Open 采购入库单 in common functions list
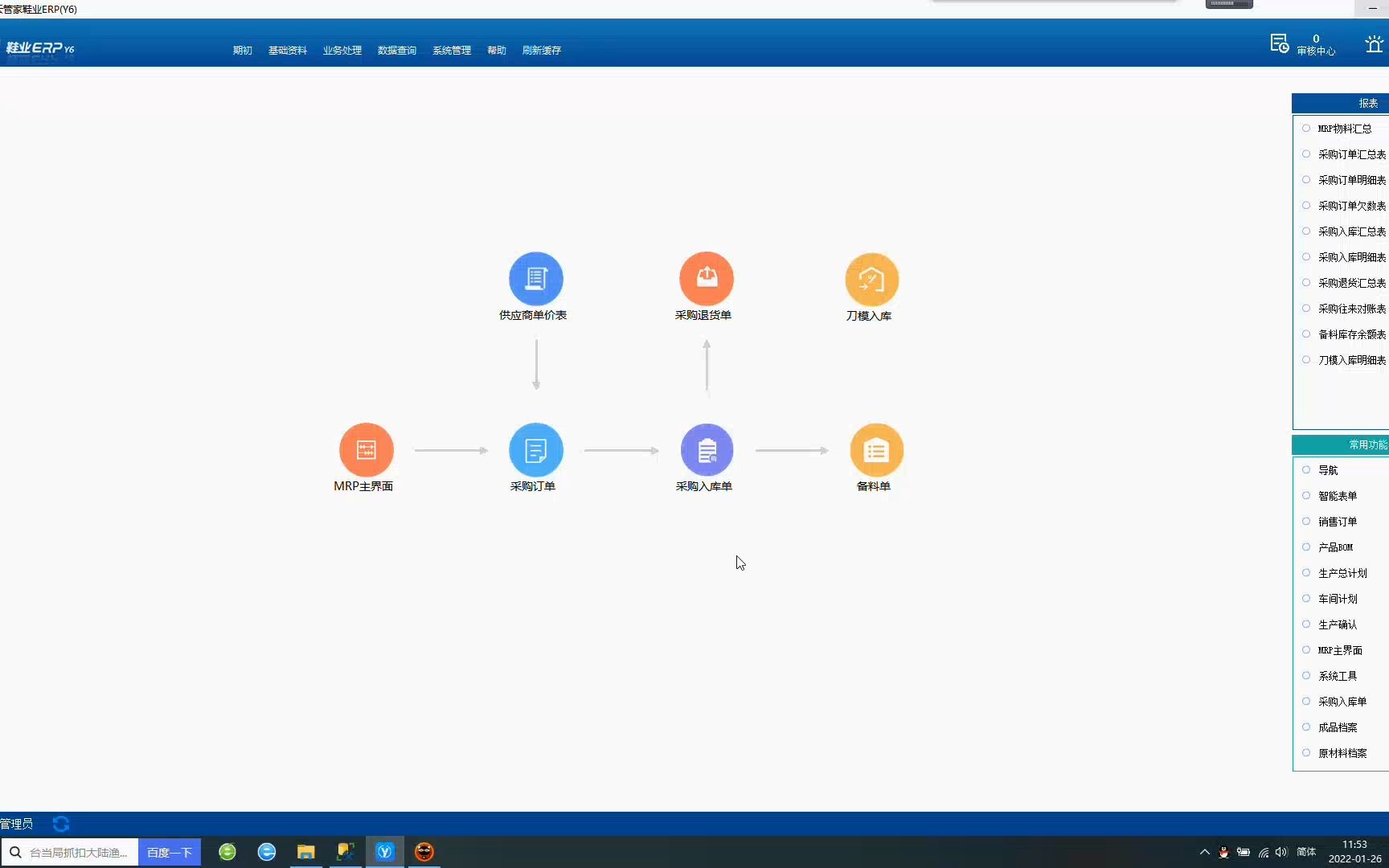The image size is (1389, 868). [1342, 702]
